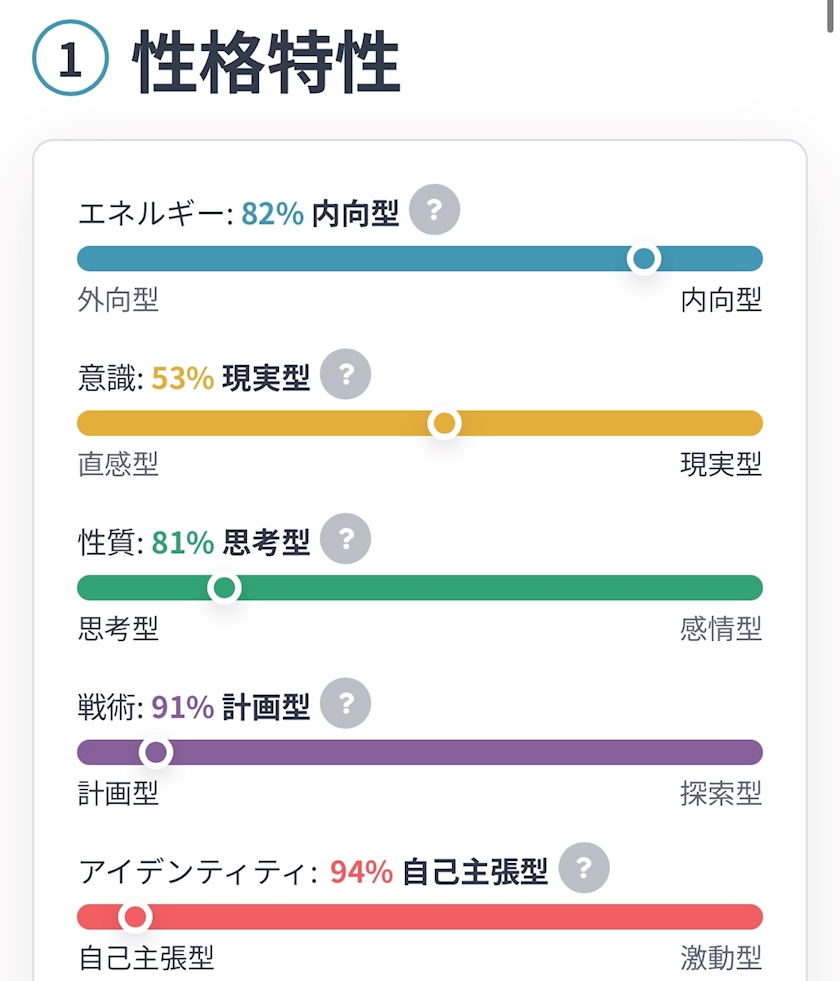Open help icon next to 戦術 計画型

pos(346,703)
